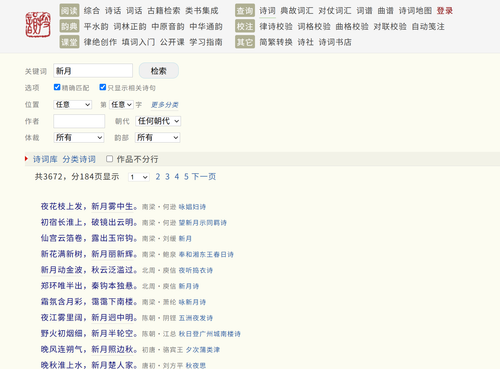Viewport: 500px width, 369px height.
Task: Open the 诗社 link
Action: [x=306, y=42]
